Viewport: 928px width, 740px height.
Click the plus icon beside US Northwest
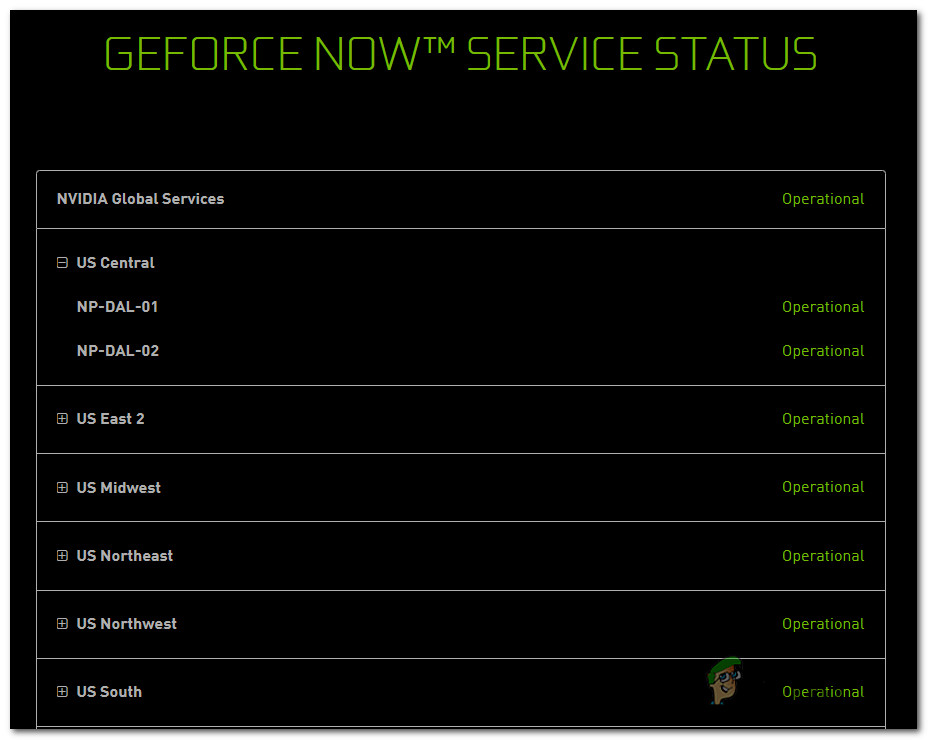[62, 624]
